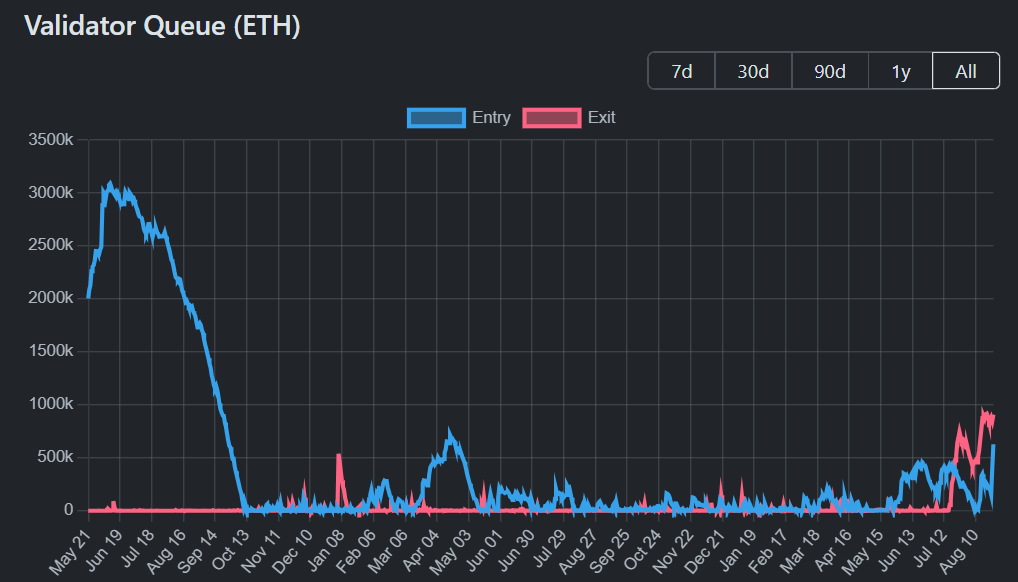This screenshot has width=1018, height=582.
Task: Click the Entry peak near 3000k
Action: [110, 185]
